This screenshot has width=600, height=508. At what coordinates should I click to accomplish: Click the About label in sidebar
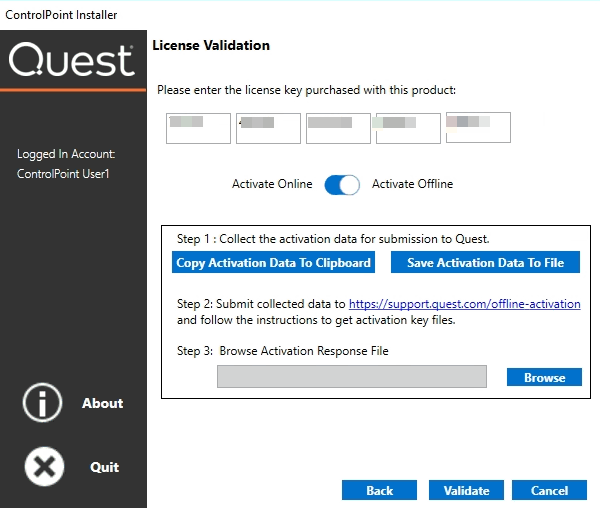coord(103,403)
